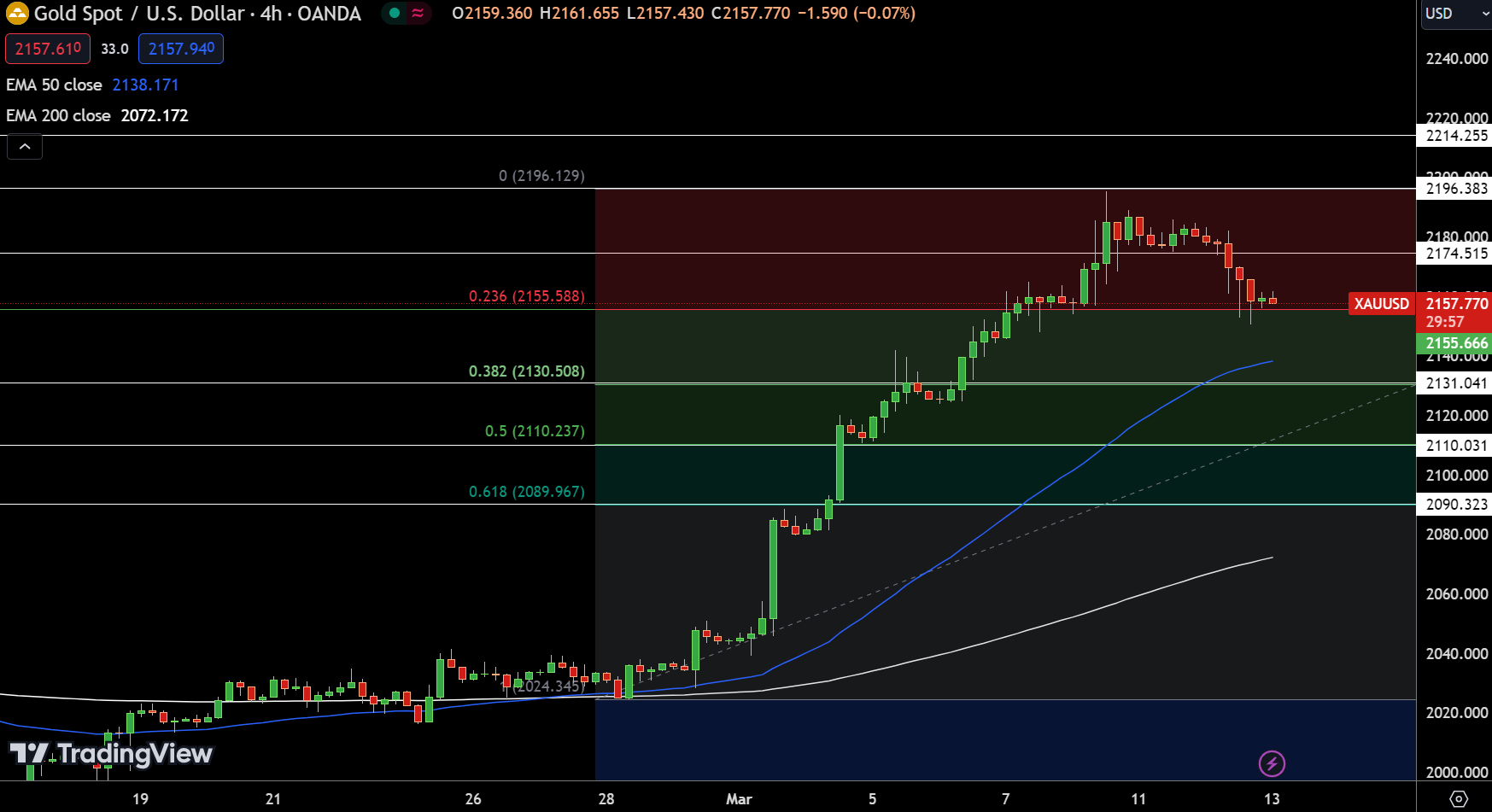Click the red sell price 2157.610
This screenshot has height=812, width=1492.
[x=48, y=49]
